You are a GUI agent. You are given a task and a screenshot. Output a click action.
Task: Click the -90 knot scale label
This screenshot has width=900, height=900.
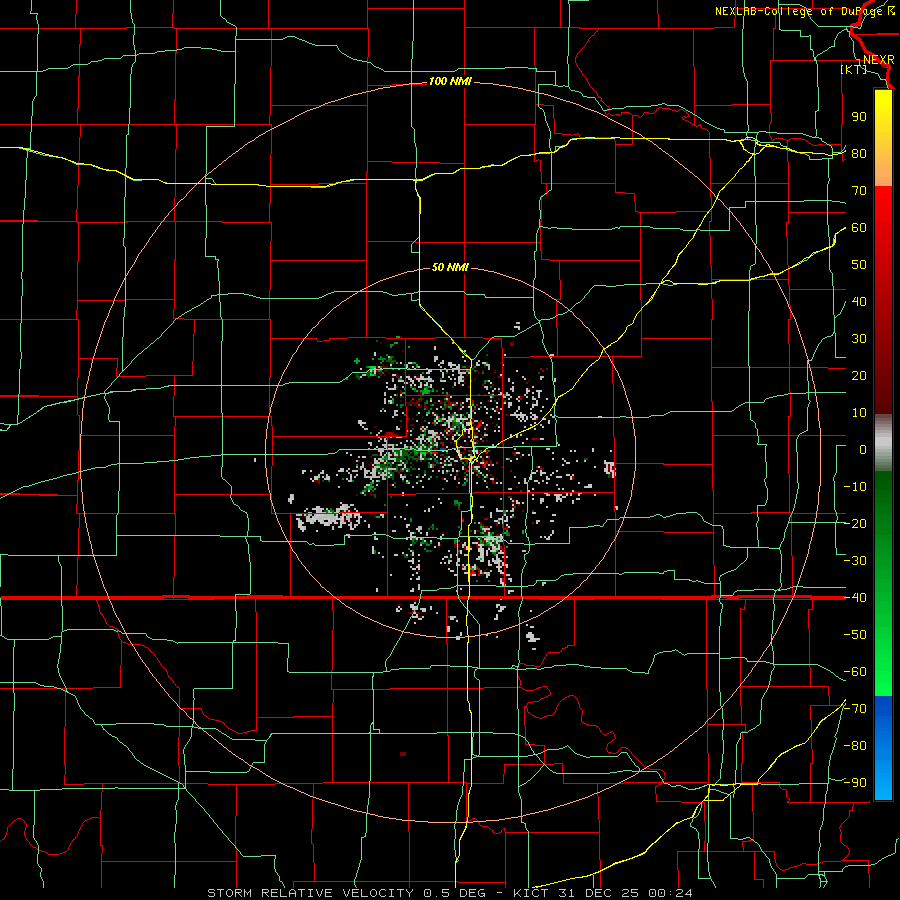pyautogui.click(x=855, y=783)
